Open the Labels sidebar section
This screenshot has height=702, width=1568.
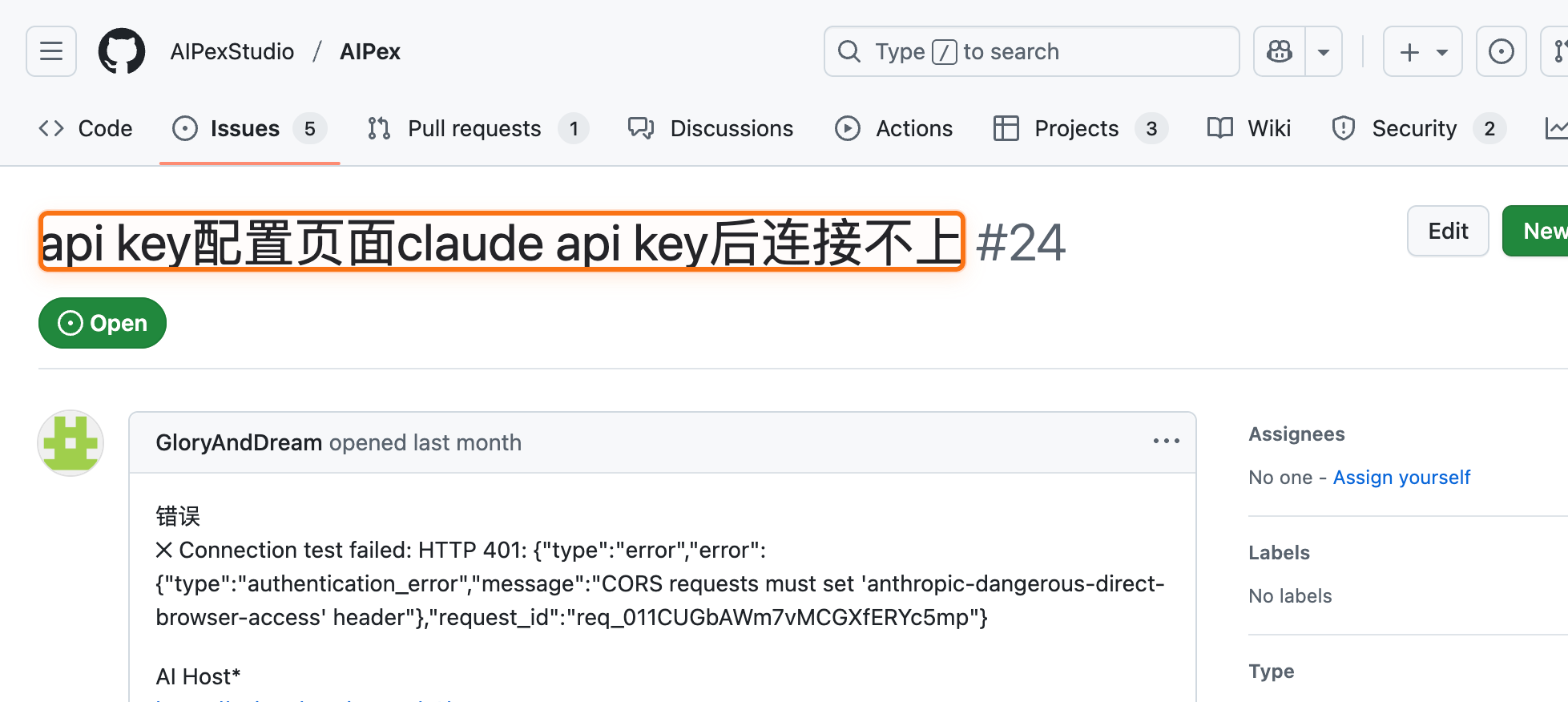[x=1279, y=553]
